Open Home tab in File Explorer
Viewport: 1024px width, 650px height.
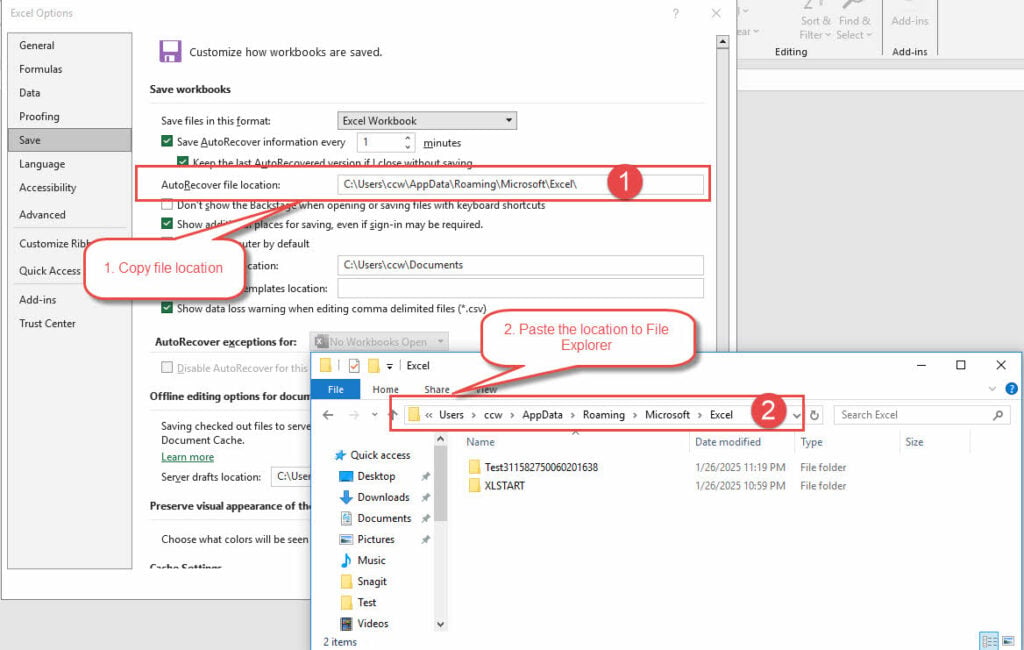385,389
